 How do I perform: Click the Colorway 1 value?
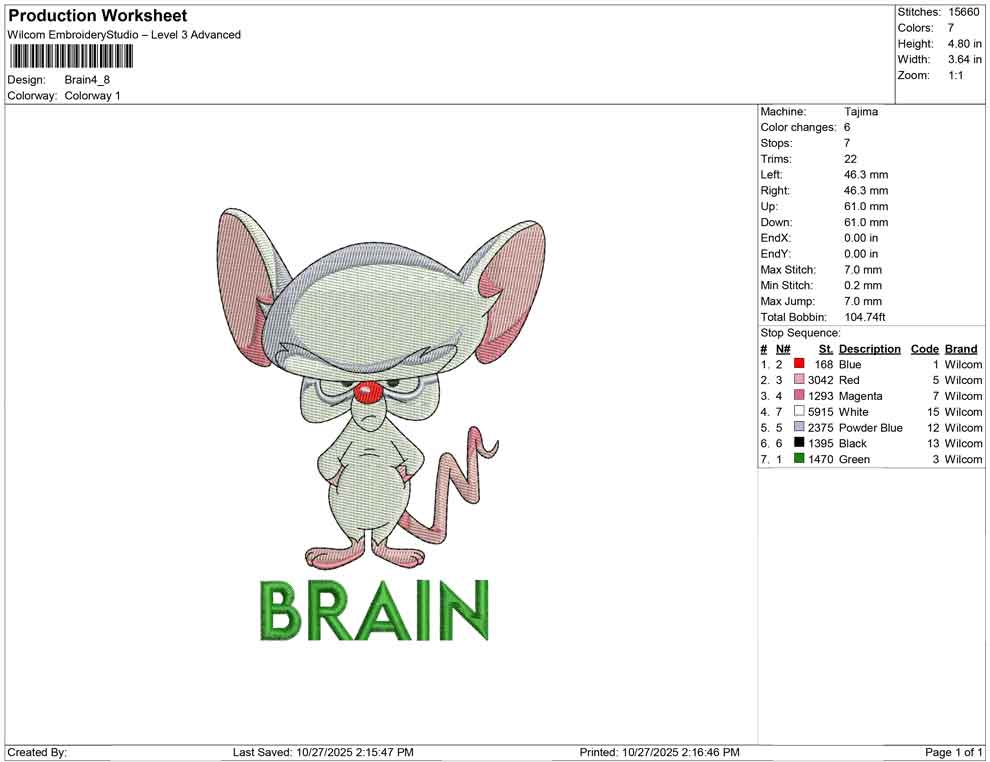tap(92, 96)
